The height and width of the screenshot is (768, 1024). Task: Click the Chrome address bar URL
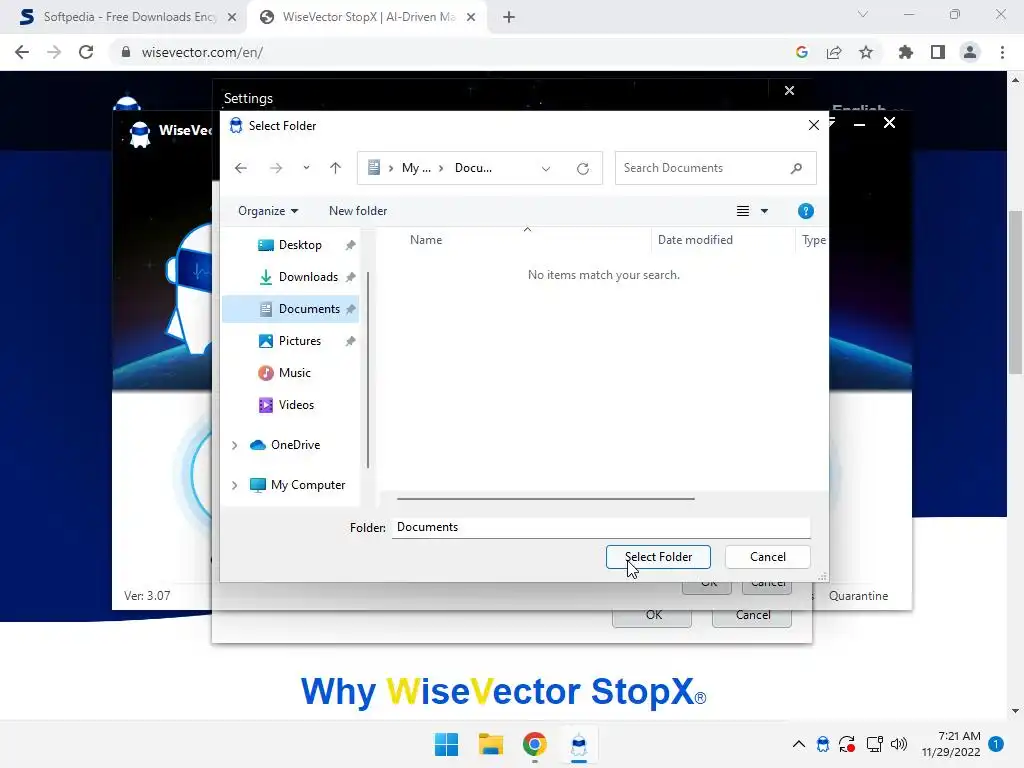(202, 52)
